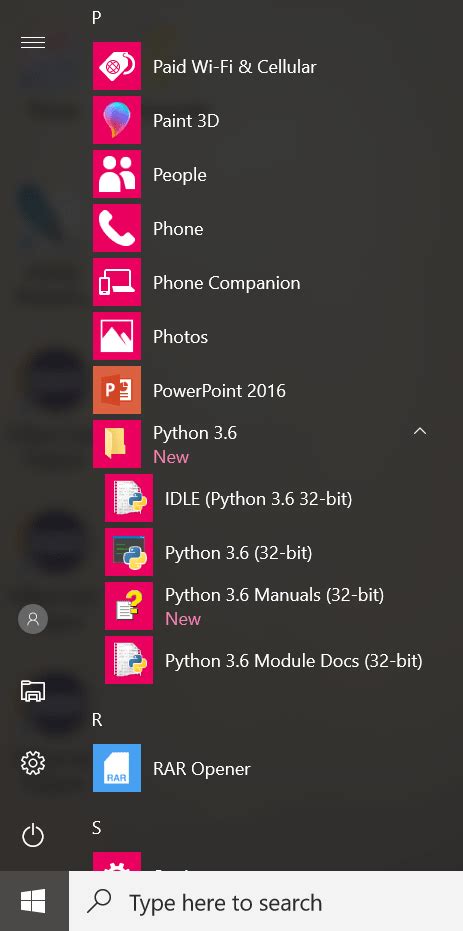Click the 'Photos' label
Image resolution: width=463 pixels, height=931 pixels.
(180, 337)
